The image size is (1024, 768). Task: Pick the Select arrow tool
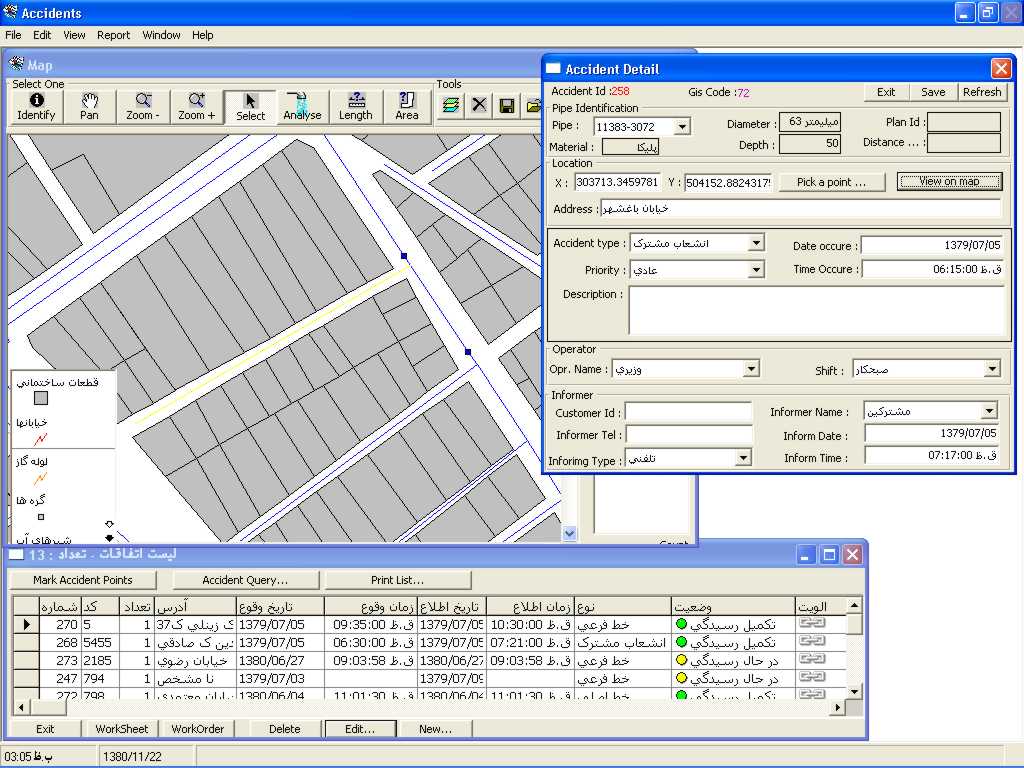pos(250,106)
